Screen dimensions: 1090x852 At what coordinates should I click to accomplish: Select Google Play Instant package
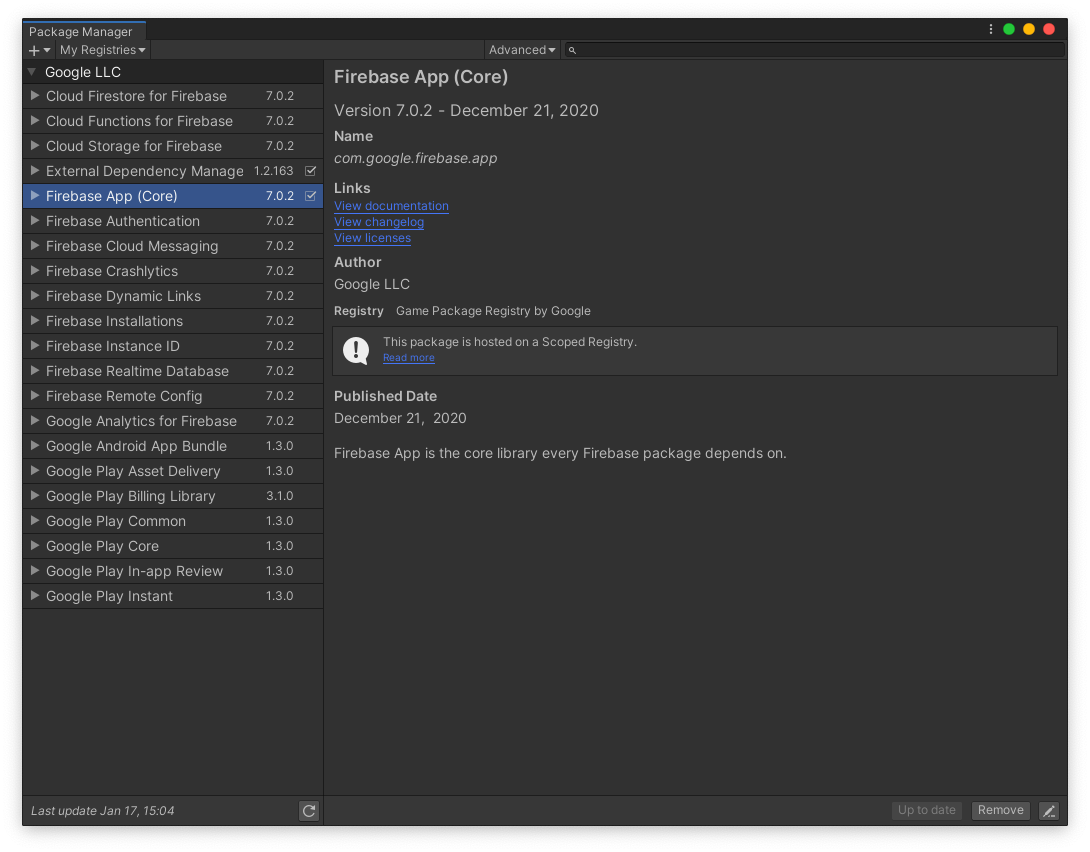172,596
